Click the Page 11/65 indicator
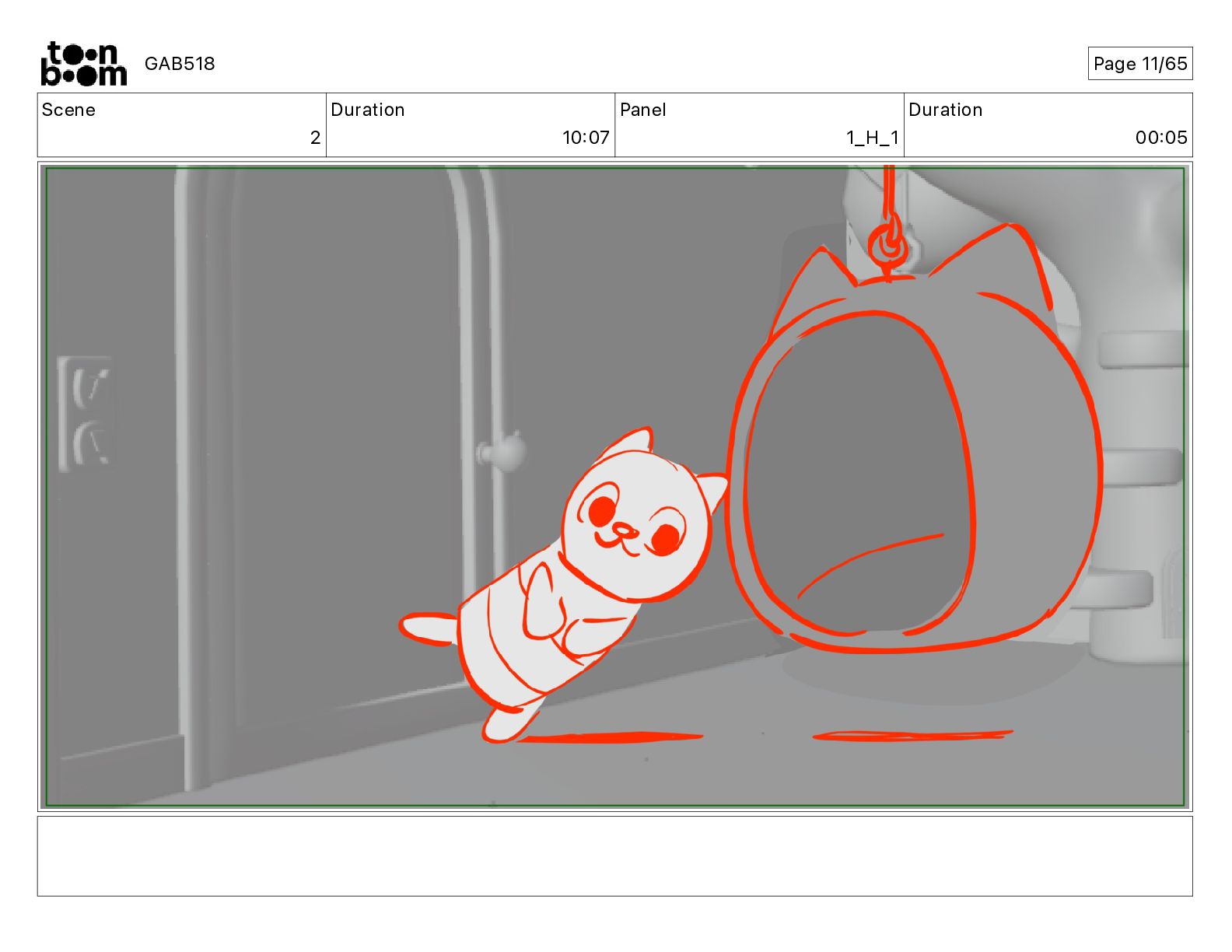Image resolution: width=1232 pixels, height=952 pixels. (1140, 64)
